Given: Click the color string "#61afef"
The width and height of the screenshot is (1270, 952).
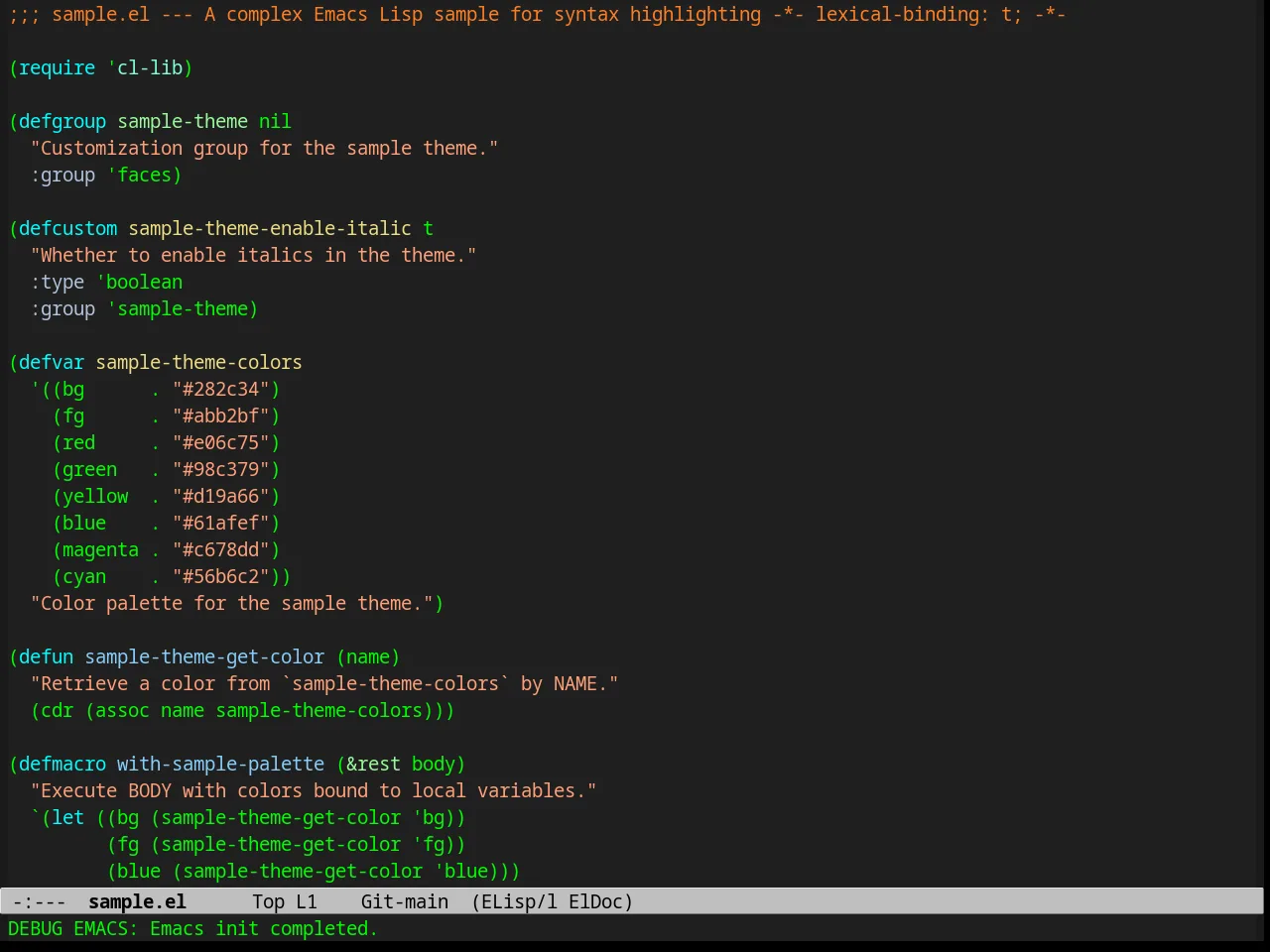Looking at the screenshot, I should [x=221, y=523].
